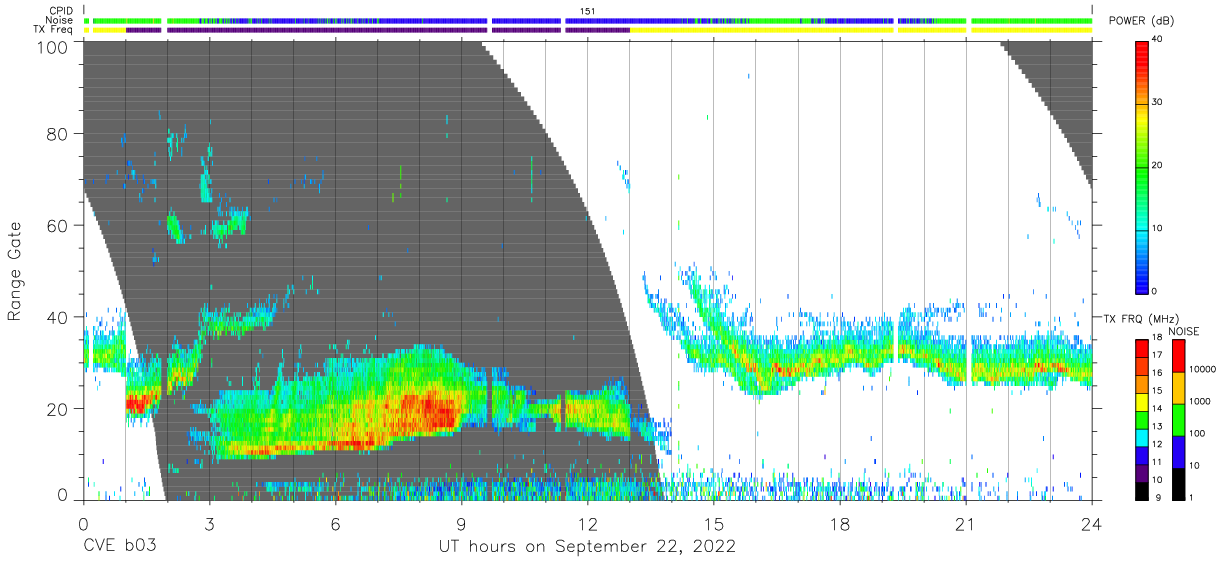Click the '30' tick on POWER color bar
The width and height of the screenshot is (1228, 567).
[1158, 103]
